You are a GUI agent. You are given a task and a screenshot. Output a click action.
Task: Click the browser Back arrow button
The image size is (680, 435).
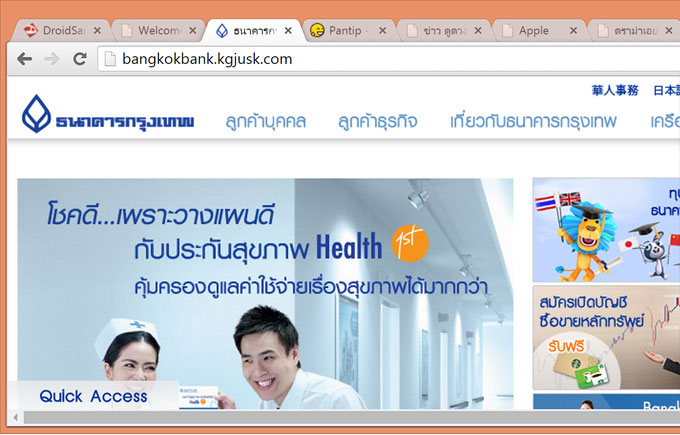click(x=23, y=59)
